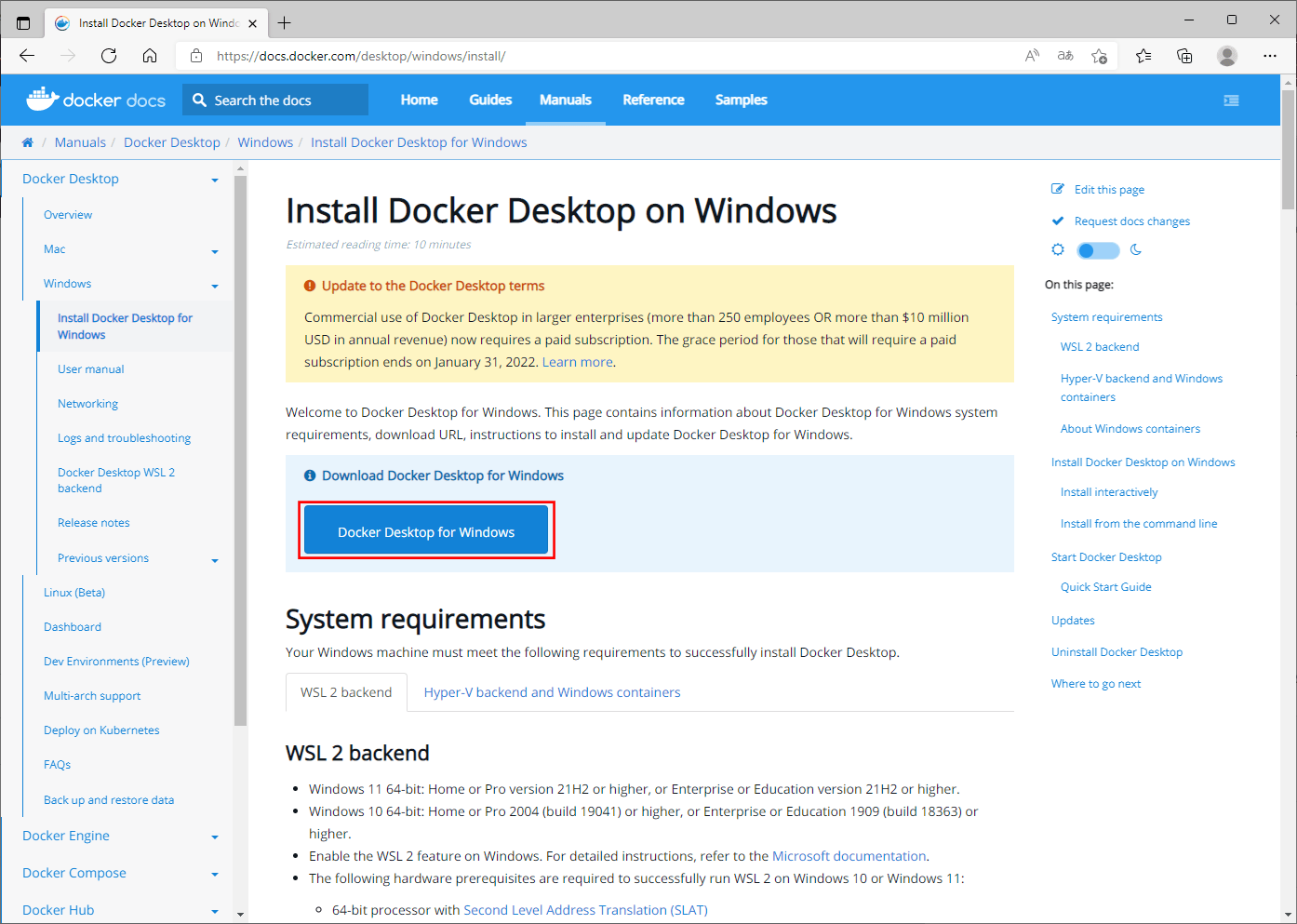Image resolution: width=1297 pixels, height=924 pixels.
Task: Click the sun light-mode icon
Action: click(x=1058, y=249)
